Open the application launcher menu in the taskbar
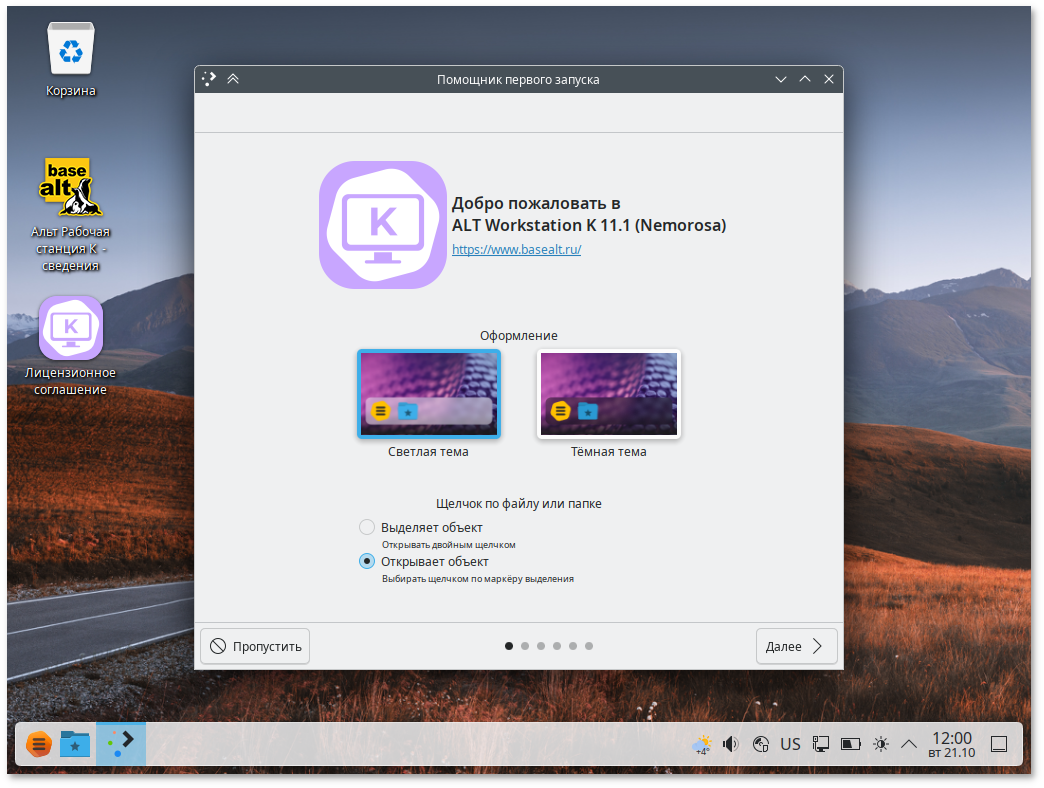The height and width of the screenshot is (788, 1044). (x=38, y=744)
